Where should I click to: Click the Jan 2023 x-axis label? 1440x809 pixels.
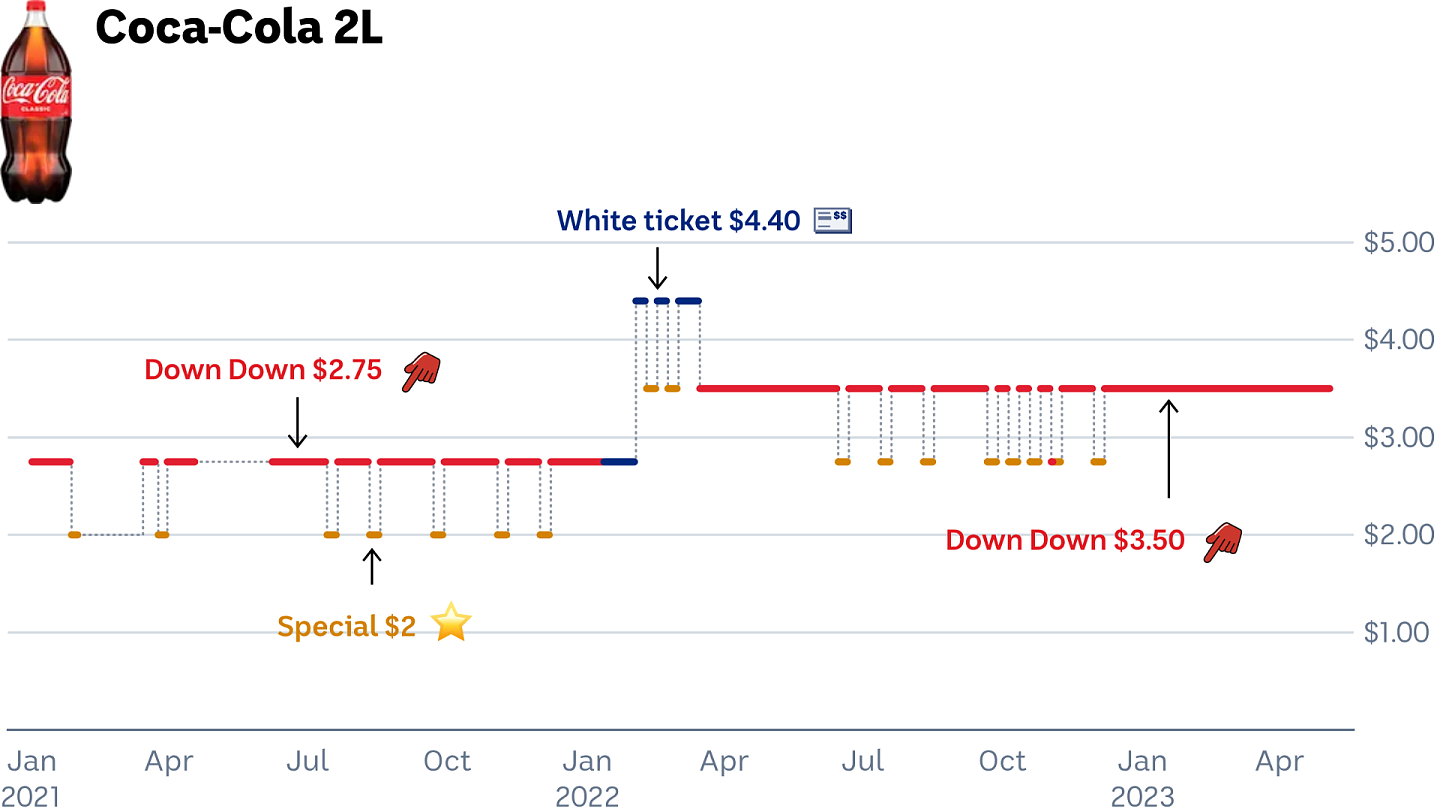[1142, 779]
